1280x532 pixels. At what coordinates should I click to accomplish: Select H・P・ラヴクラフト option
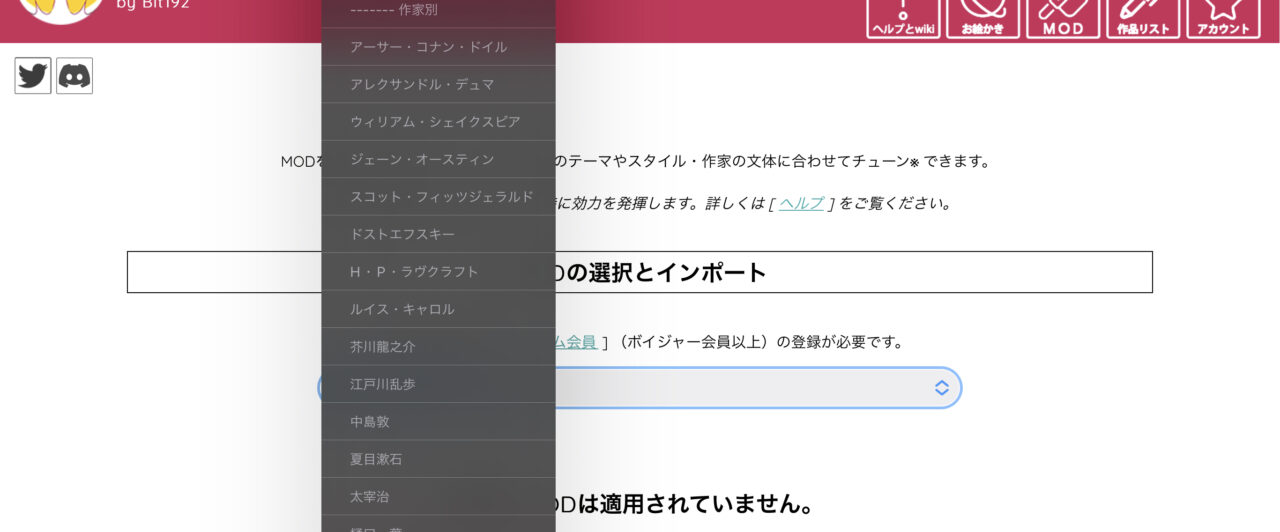click(438, 272)
